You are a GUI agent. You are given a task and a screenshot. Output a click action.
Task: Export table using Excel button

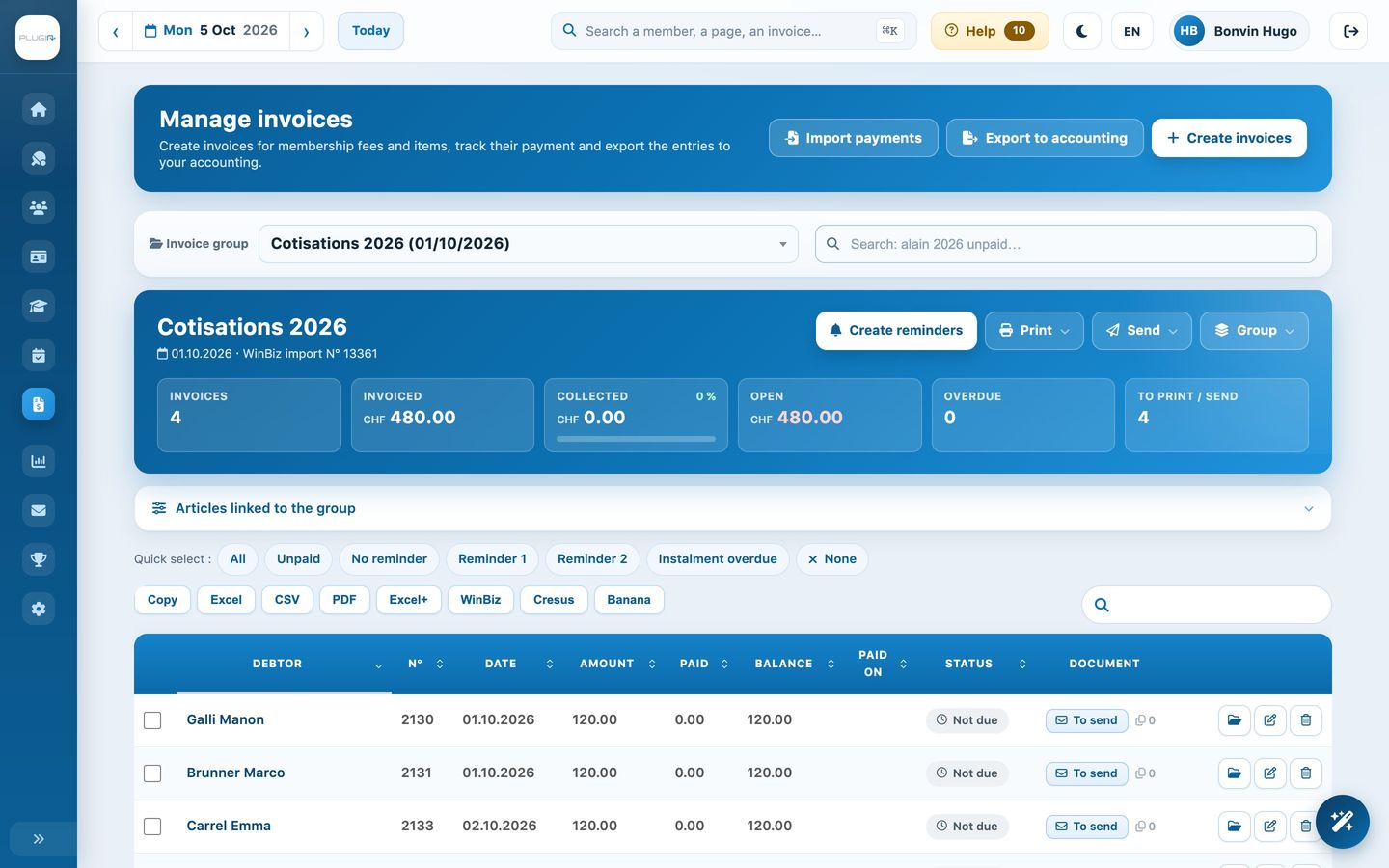226,600
